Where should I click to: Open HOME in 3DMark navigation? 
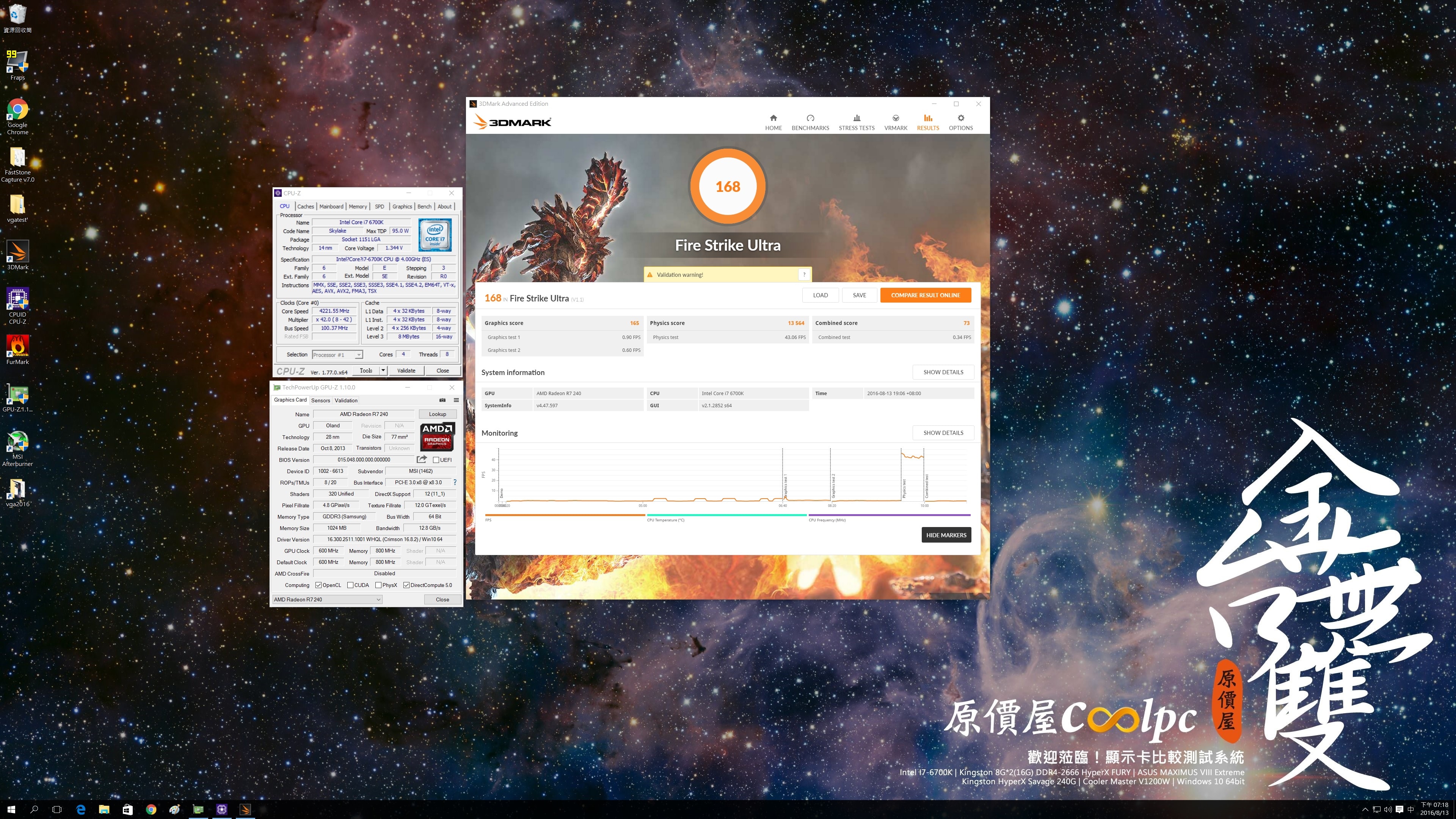click(x=773, y=122)
